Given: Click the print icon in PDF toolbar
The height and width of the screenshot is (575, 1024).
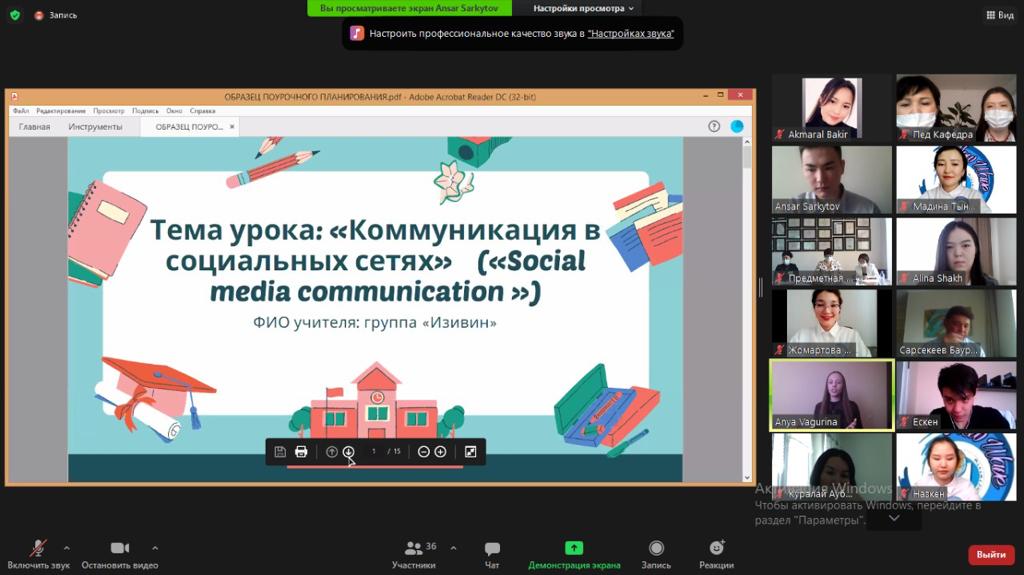Looking at the screenshot, I should [x=301, y=452].
